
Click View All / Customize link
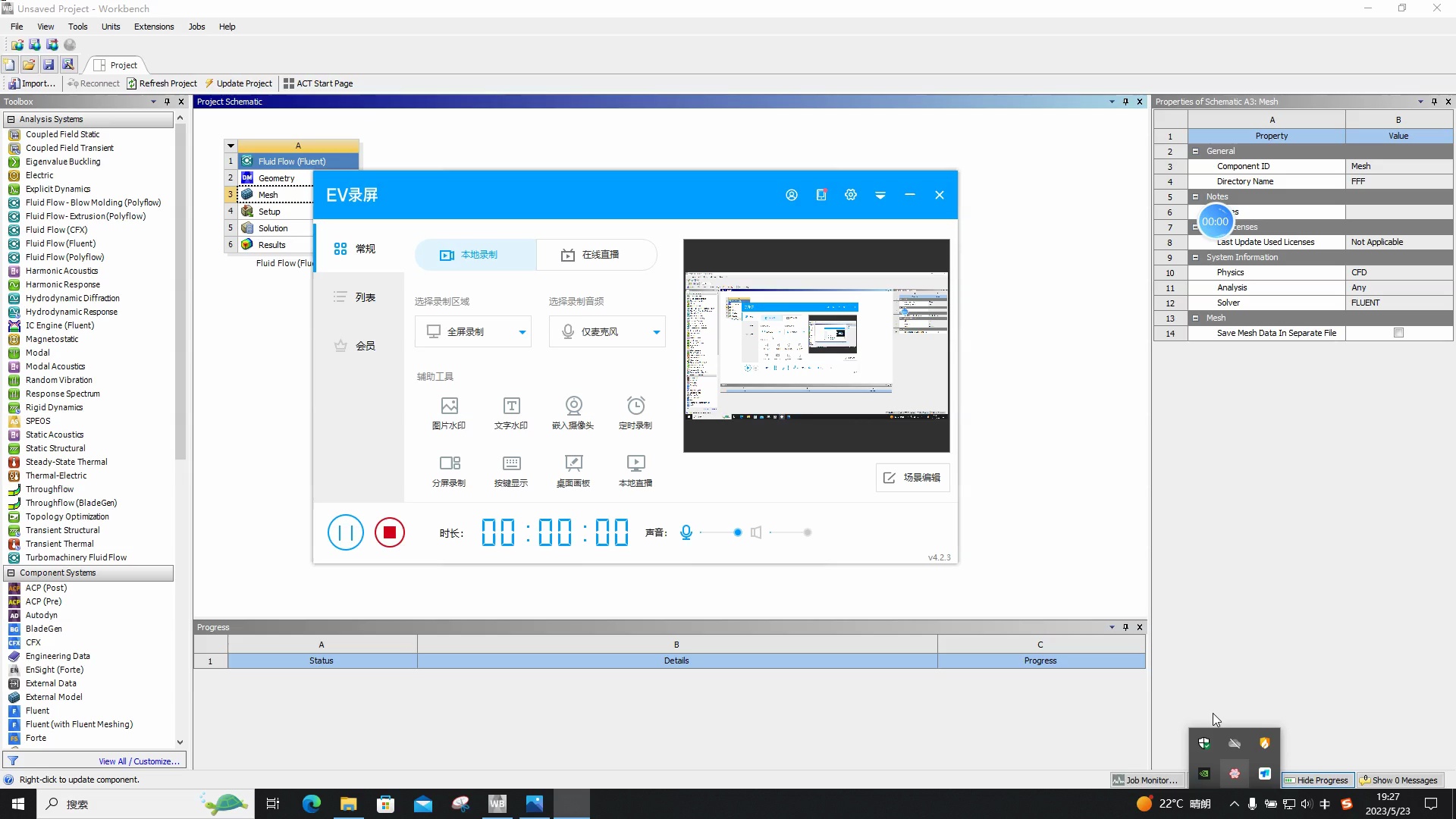click(139, 761)
